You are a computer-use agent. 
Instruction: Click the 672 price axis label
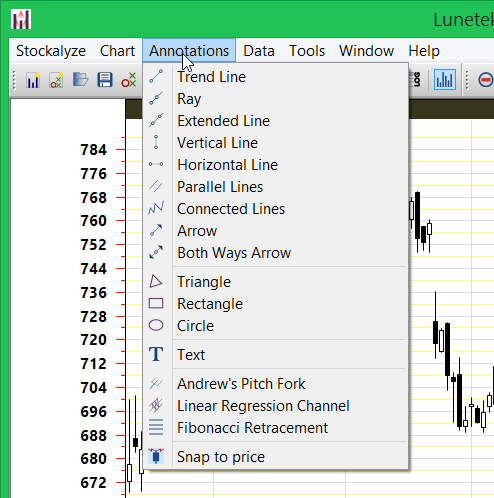(94, 482)
